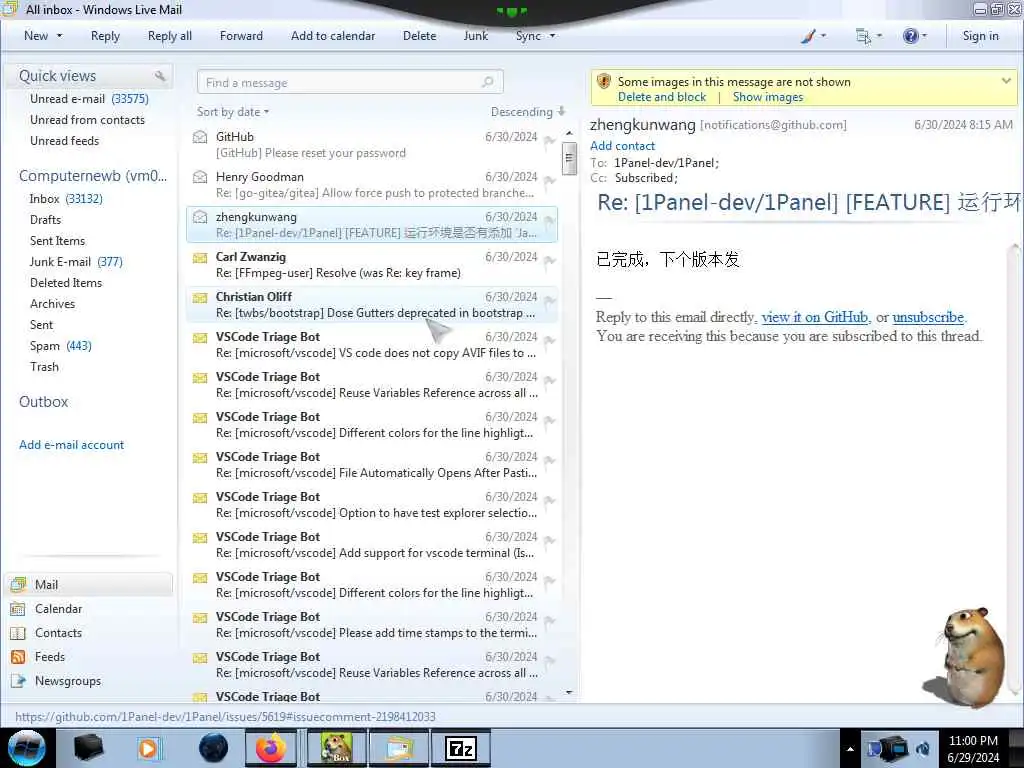Click envelope icon of GitHub password message
1024x768 pixels.
pyautogui.click(x=200, y=137)
